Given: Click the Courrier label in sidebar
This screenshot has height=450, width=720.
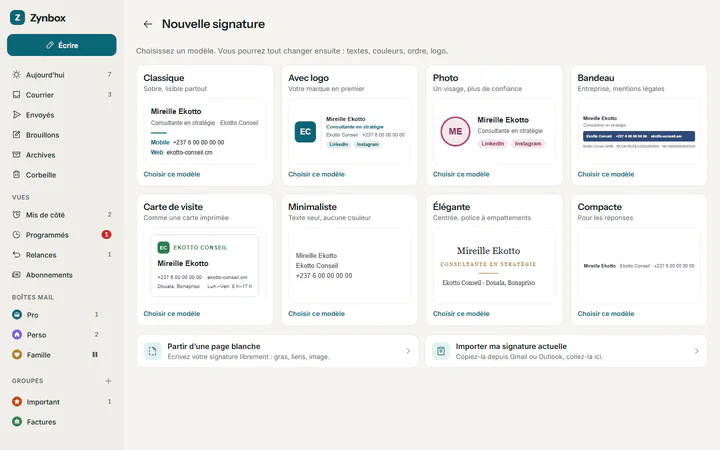Looking at the screenshot, I should [x=39, y=95].
